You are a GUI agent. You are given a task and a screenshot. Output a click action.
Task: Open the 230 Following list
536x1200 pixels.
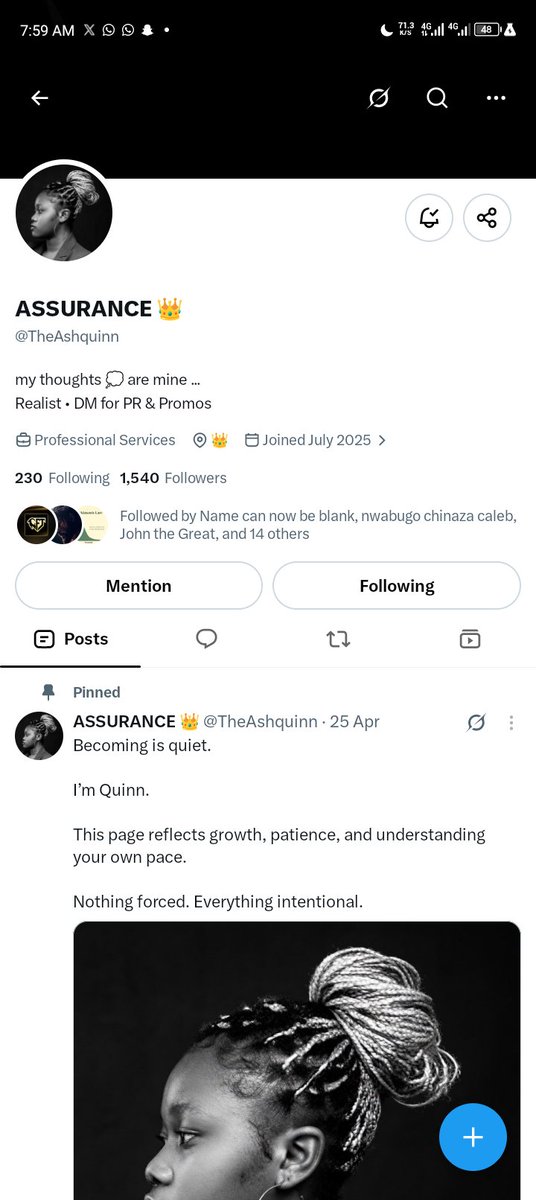pyautogui.click(x=62, y=478)
